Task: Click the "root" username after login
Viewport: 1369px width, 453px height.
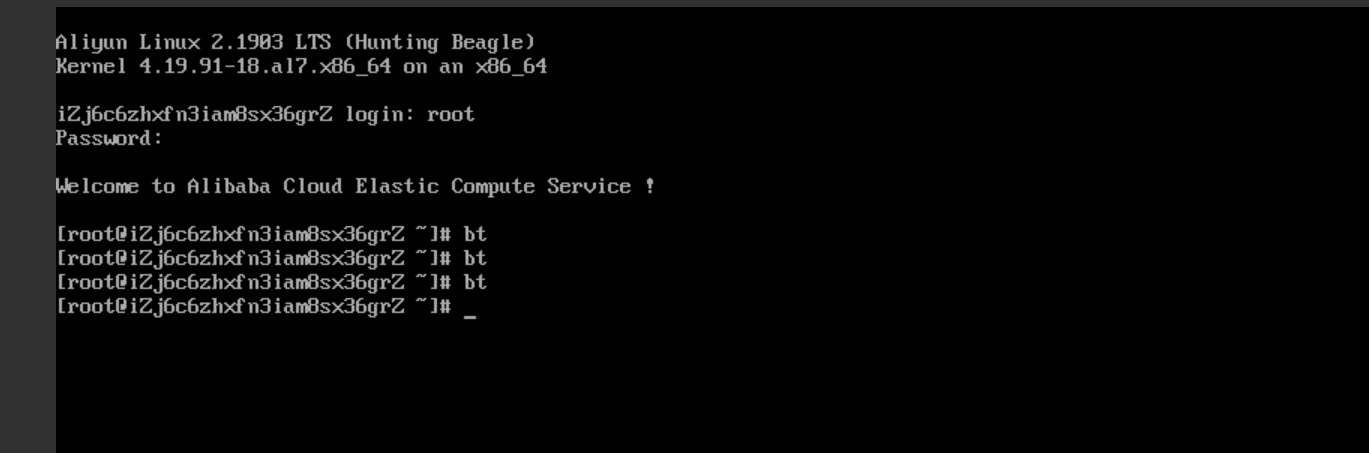Action: [x=451, y=115]
